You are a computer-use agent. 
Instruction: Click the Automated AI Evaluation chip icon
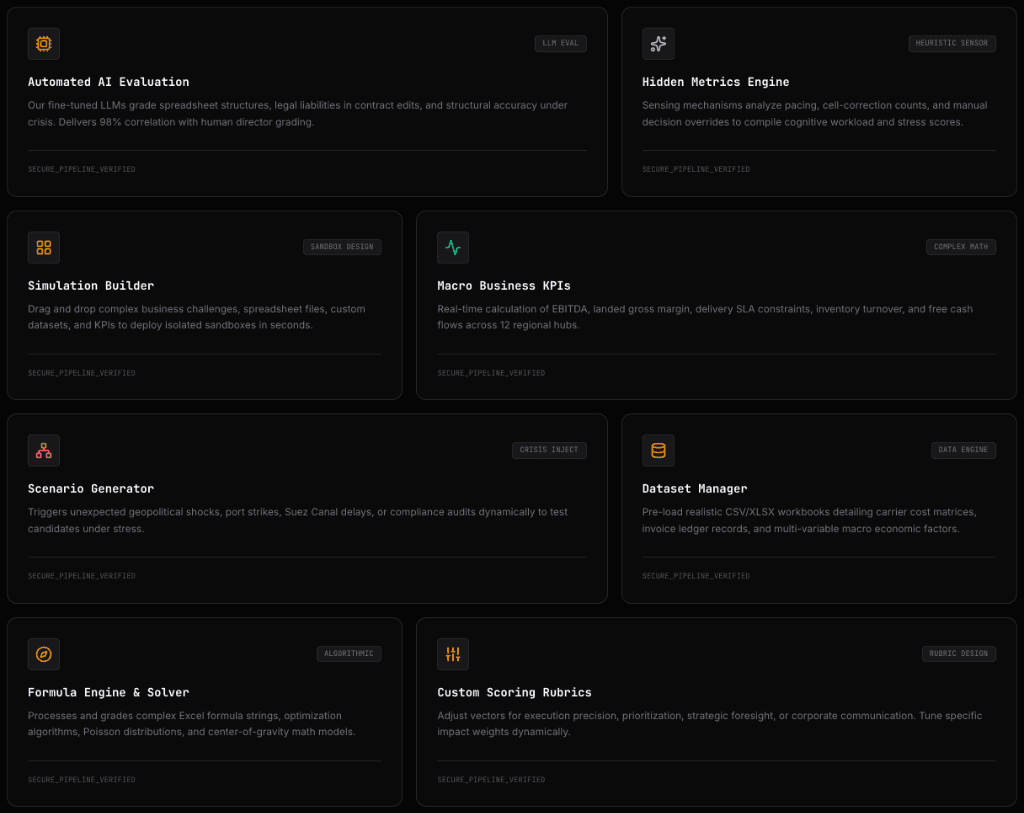[x=44, y=44]
